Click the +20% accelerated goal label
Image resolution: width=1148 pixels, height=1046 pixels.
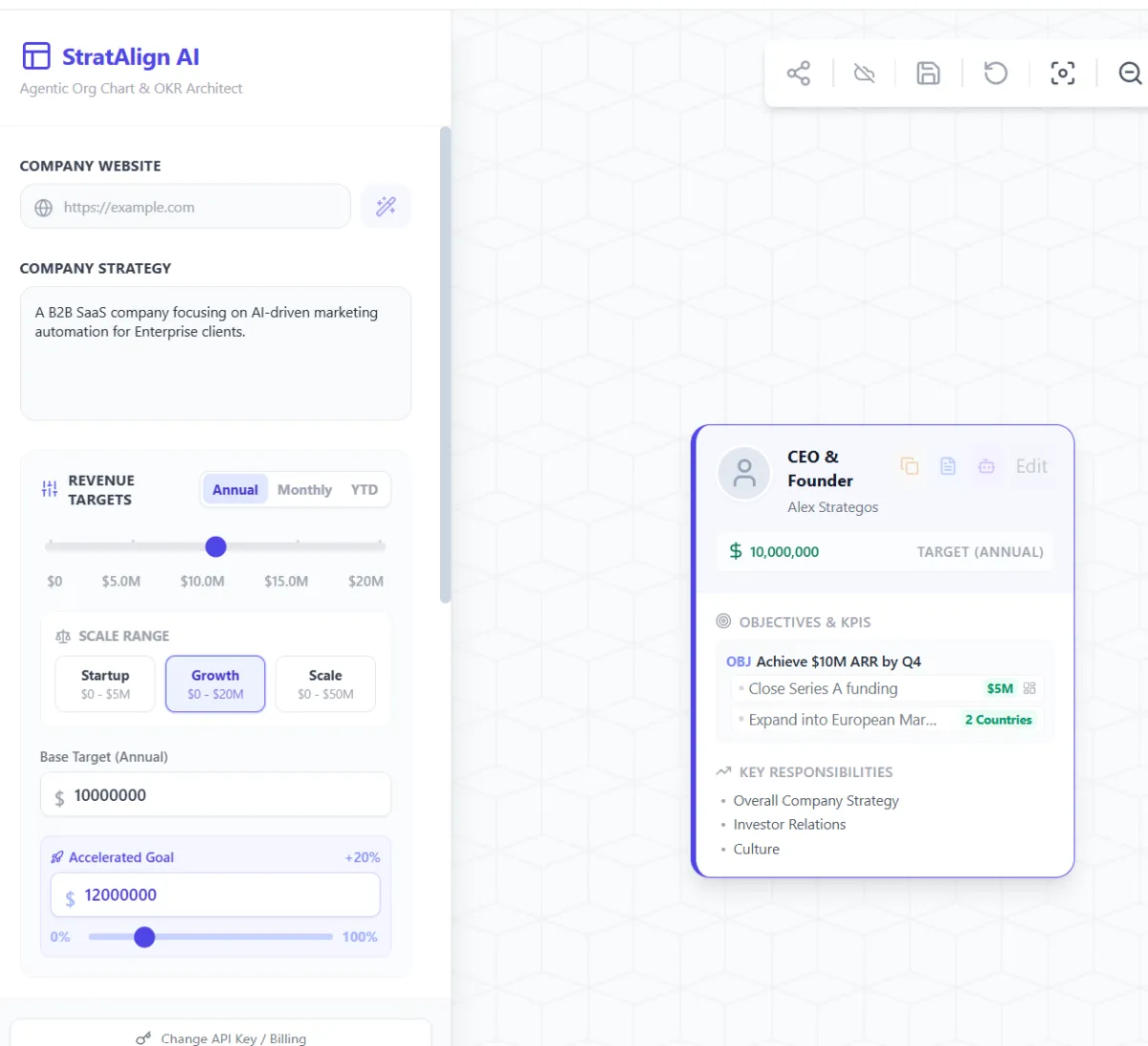click(363, 857)
